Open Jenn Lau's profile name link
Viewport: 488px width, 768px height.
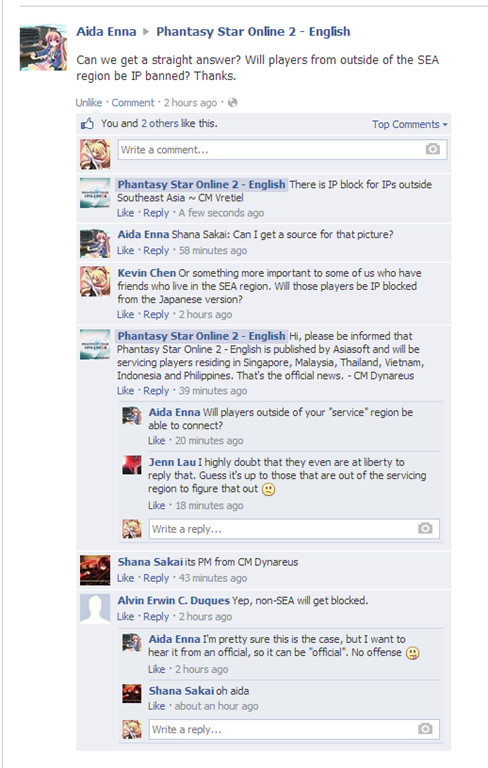[x=172, y=462]
